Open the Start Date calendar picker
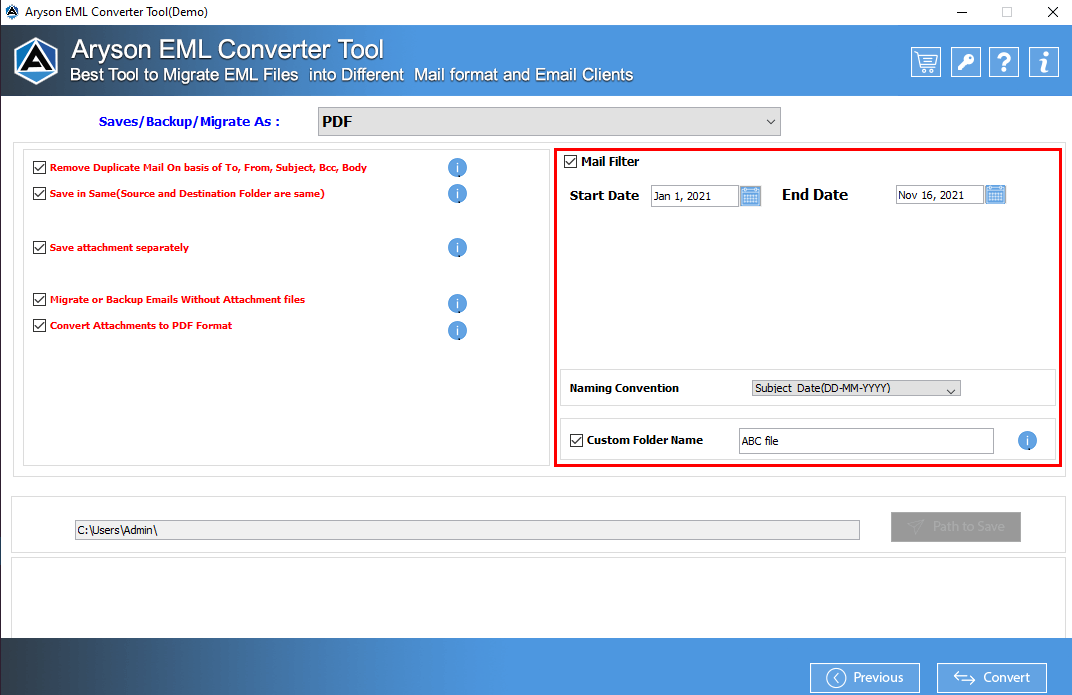This screenshot has height=695, width=1072. [751, 196]
